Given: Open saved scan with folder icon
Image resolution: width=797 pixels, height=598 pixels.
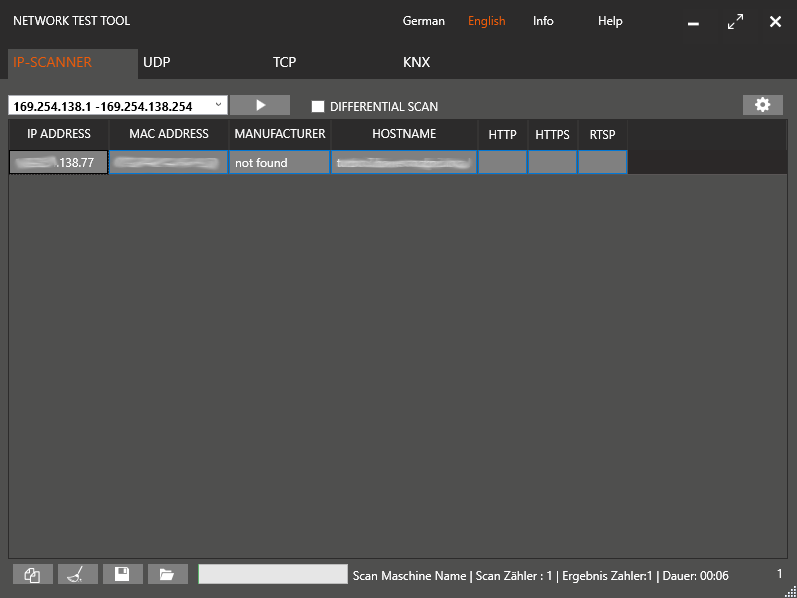Looking at the screenshot, I should click(167, 574).
